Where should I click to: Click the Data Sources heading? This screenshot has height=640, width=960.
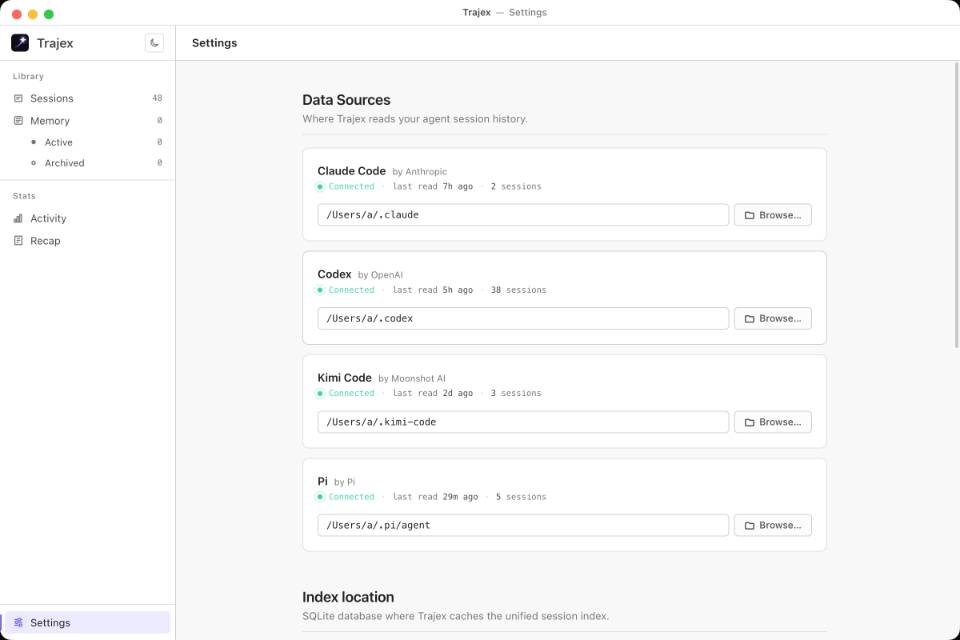(x=346, y=100)
